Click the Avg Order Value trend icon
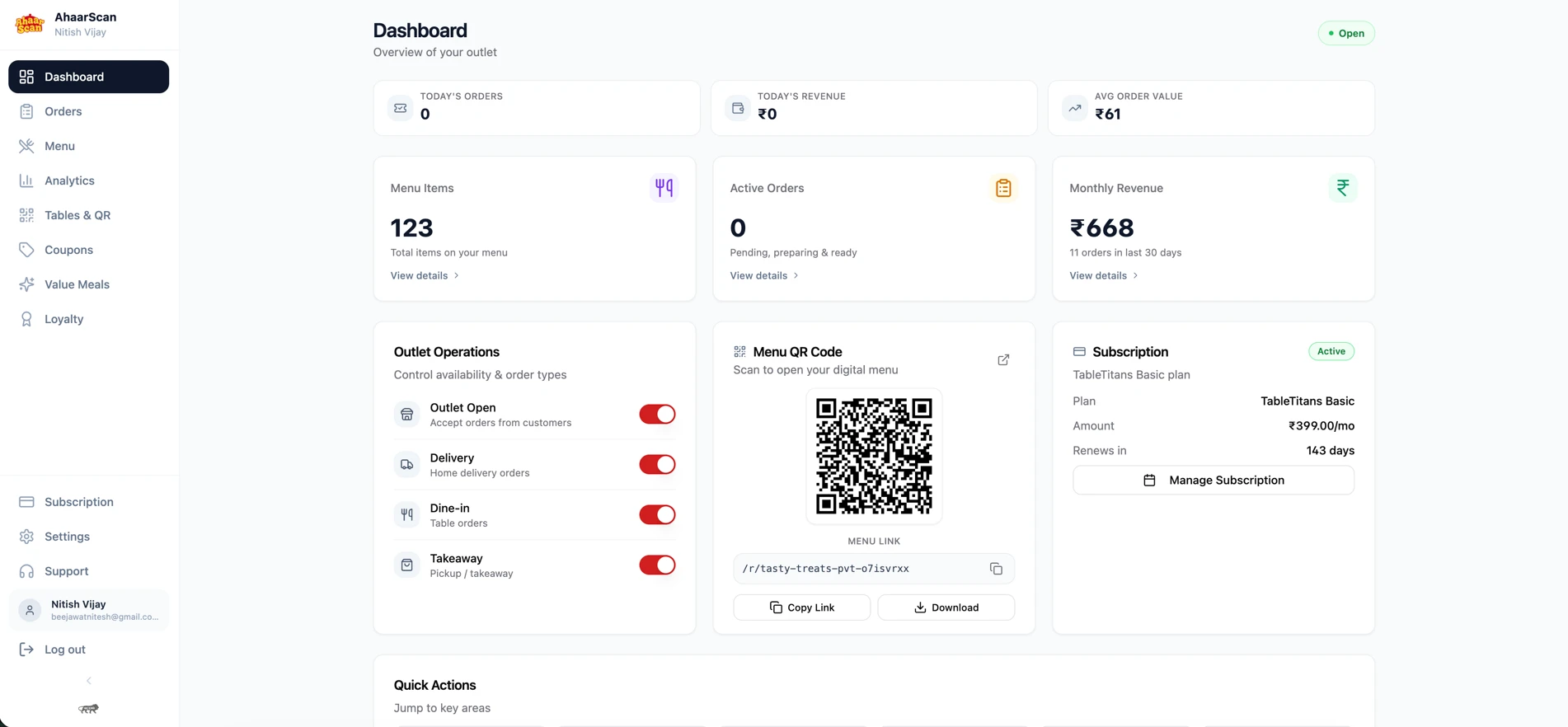 click(1075, 108)
